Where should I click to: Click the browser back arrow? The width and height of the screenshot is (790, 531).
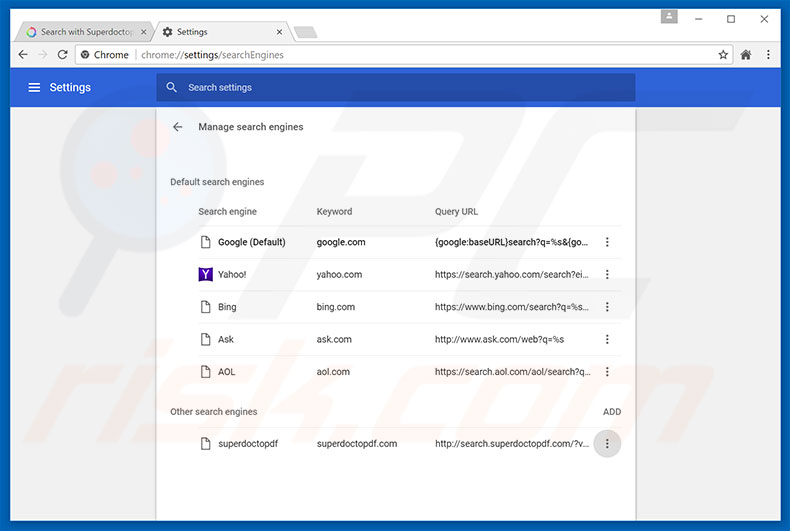click(23, 54)
